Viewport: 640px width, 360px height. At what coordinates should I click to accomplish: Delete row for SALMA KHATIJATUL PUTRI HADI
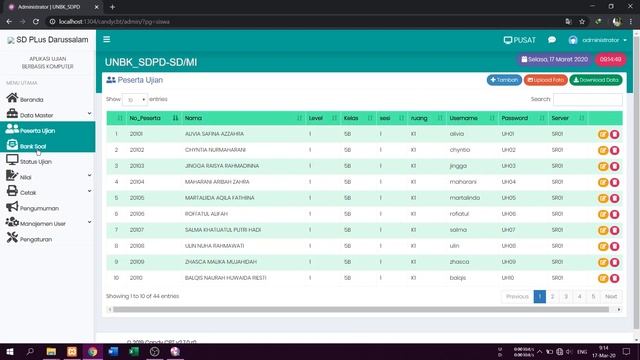[x=614, y=230]
